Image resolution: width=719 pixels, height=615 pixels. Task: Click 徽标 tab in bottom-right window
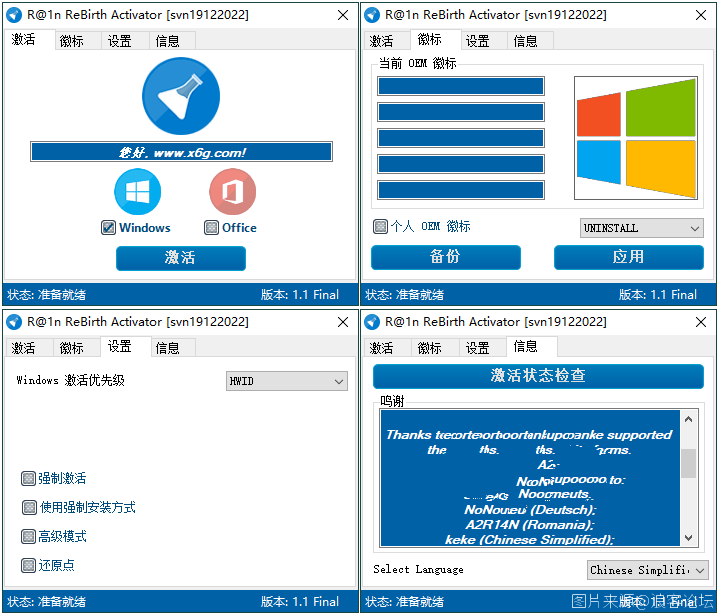pos(435,348)
